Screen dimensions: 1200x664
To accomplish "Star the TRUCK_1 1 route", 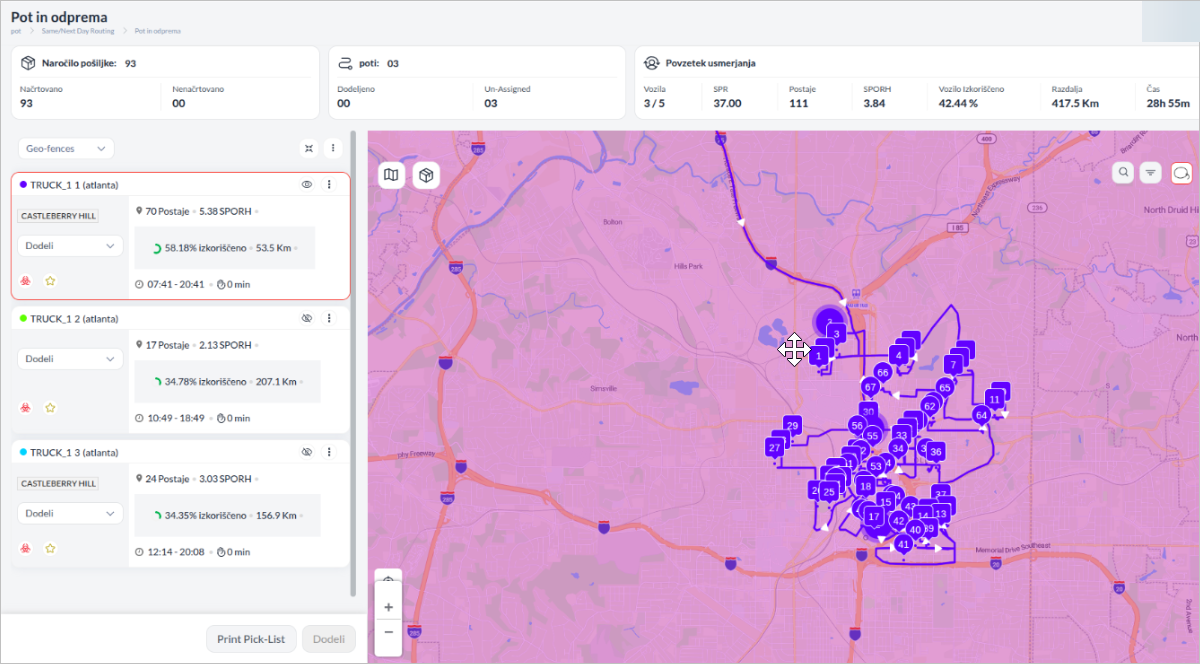I will click(50, 281).
